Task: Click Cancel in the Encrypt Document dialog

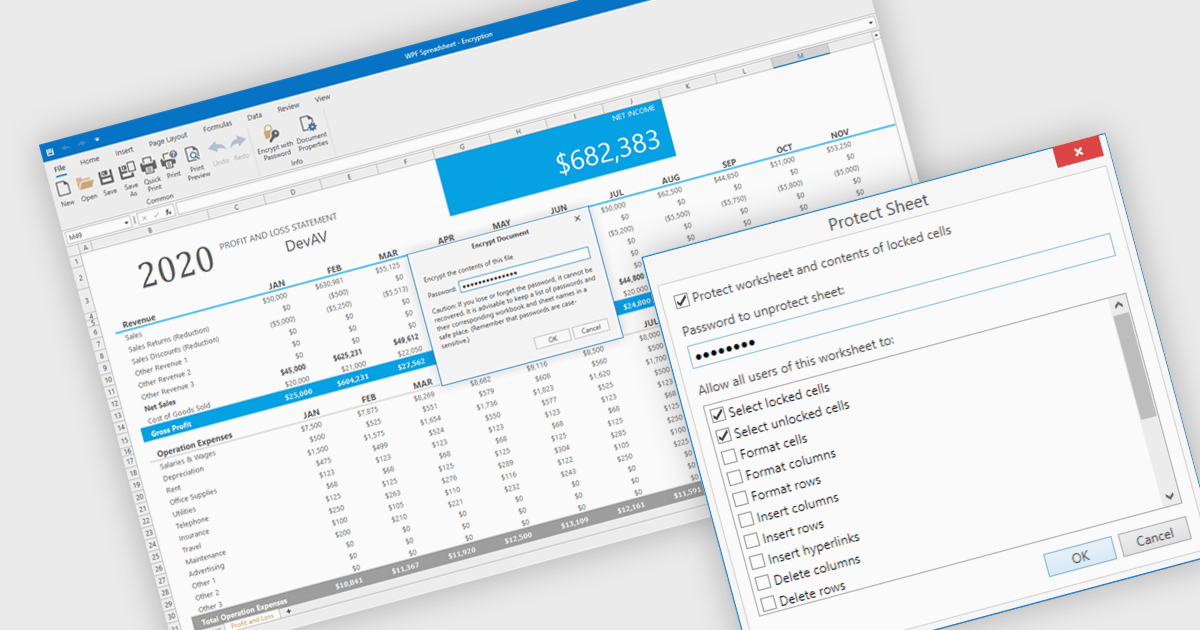Action: tap(591, 328)
